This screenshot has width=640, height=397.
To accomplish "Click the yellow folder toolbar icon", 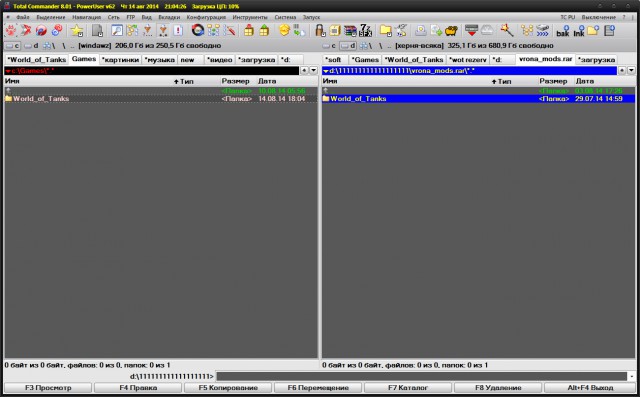I will (386, 31).
